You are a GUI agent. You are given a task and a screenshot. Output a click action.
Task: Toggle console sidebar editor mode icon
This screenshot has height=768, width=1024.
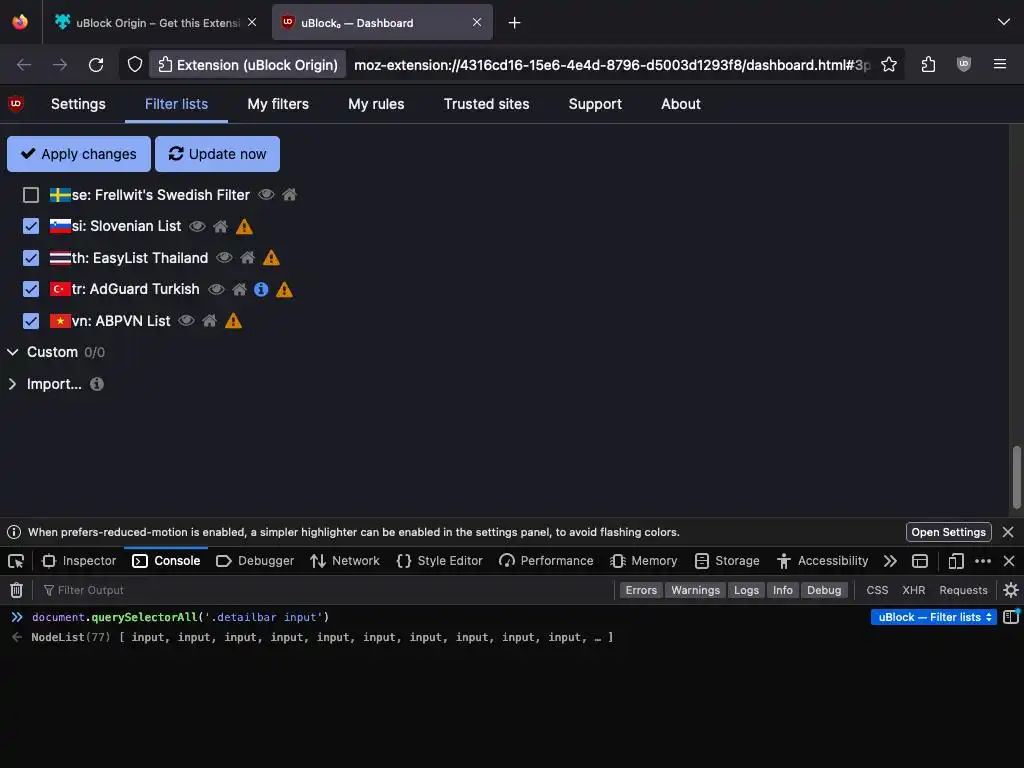click(x=1011, y=616)
